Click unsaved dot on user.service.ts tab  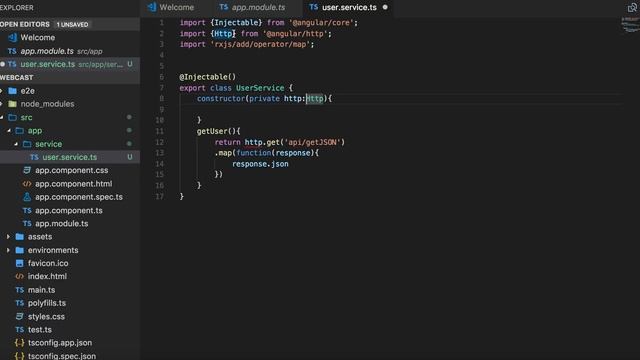tap(385, 7)
